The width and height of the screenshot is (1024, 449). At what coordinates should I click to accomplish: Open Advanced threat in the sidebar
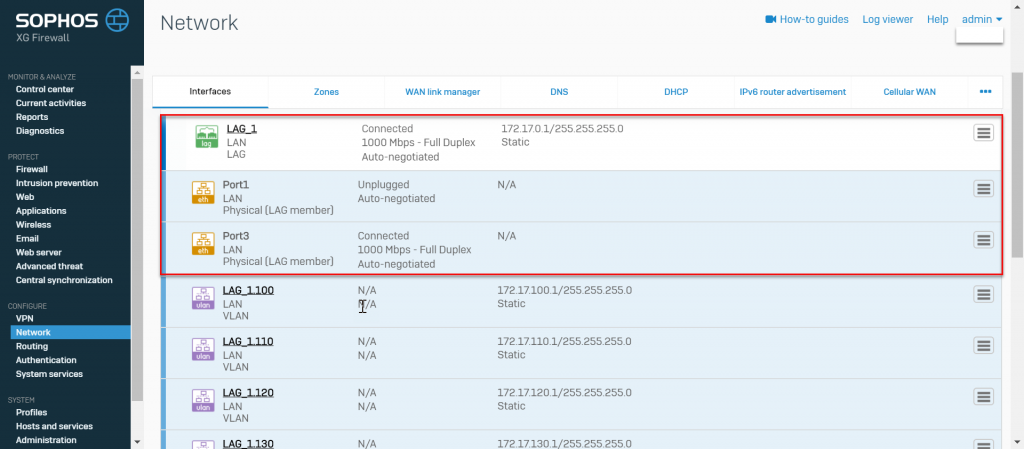point(50,266)
